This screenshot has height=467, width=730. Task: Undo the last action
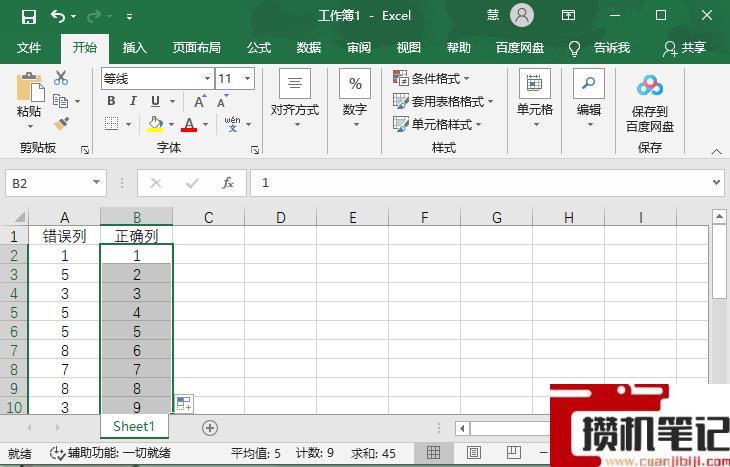58,17
